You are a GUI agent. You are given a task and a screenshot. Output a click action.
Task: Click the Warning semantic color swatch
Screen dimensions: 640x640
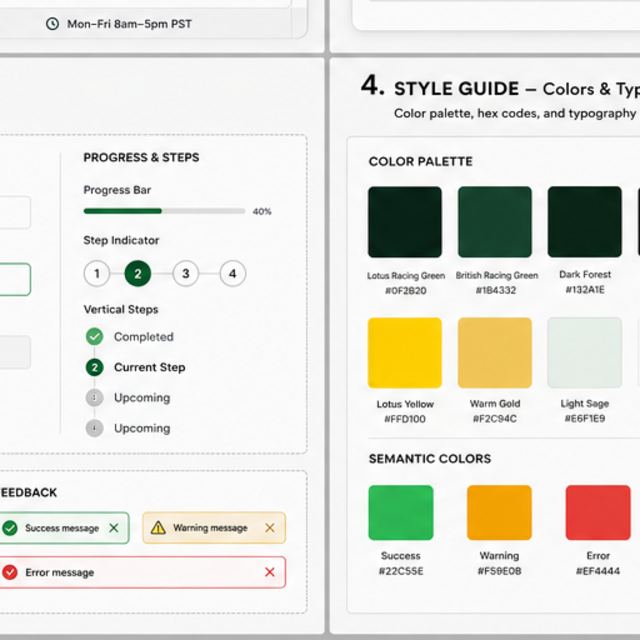500,513
